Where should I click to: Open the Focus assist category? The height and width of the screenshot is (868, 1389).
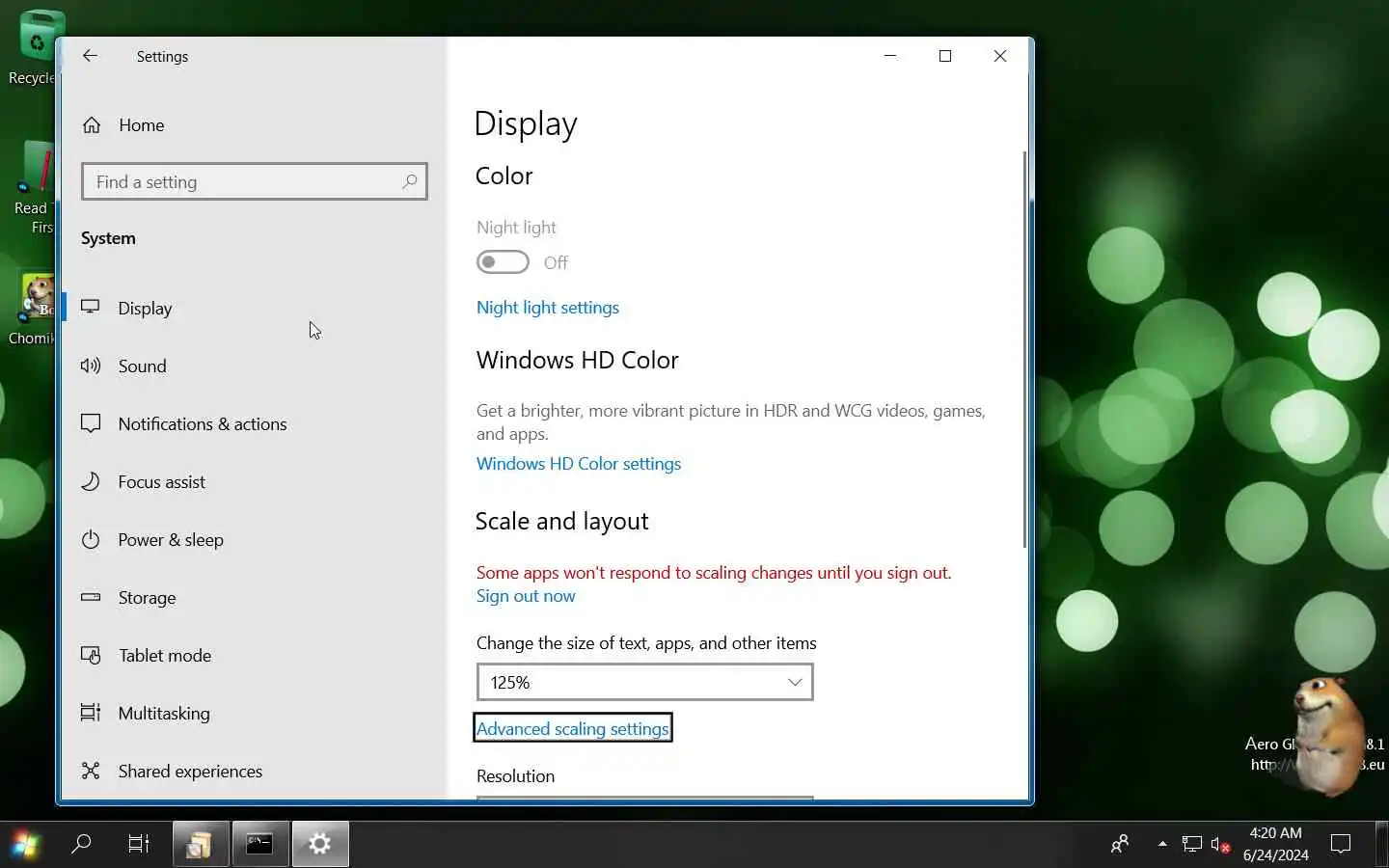[x=255, y=481]
